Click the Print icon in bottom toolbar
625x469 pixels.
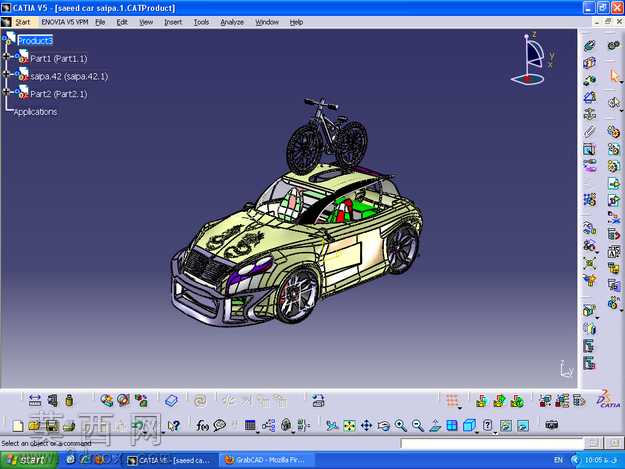point(69,426)
